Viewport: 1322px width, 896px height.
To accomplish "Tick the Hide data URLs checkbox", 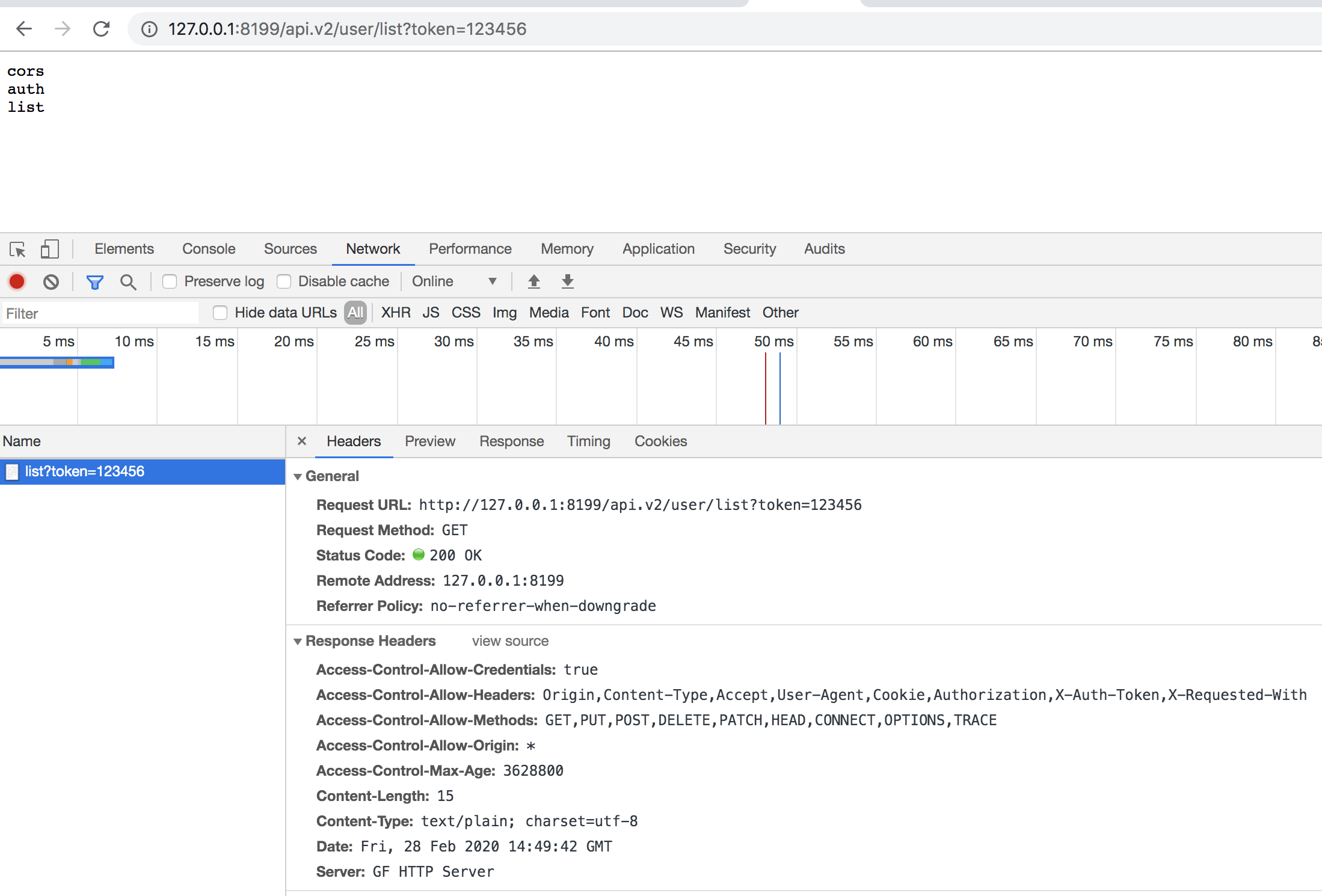I will click(220, 313).
